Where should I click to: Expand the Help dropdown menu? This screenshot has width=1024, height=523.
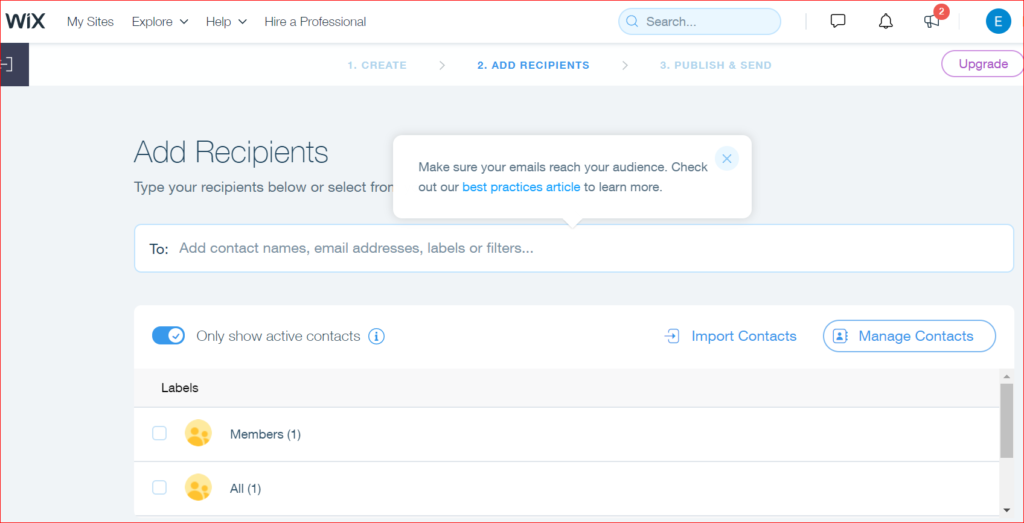pyautogui.click(x=225, y=21)
